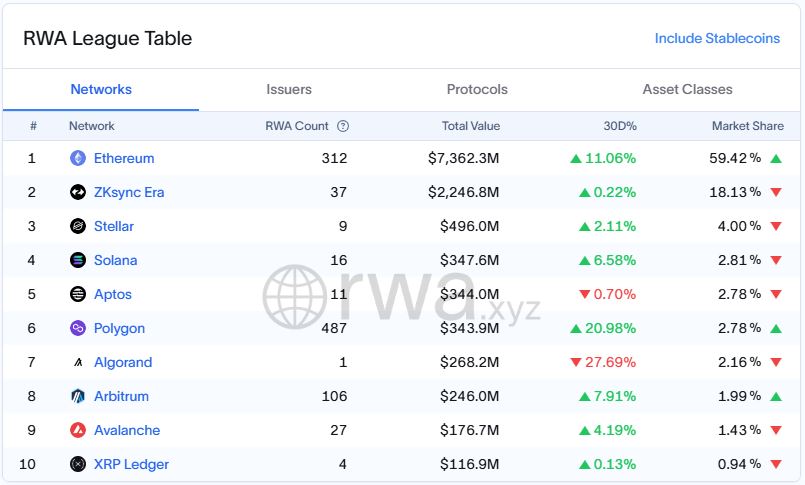Click the Solana logo icon

tap(78, 260)
